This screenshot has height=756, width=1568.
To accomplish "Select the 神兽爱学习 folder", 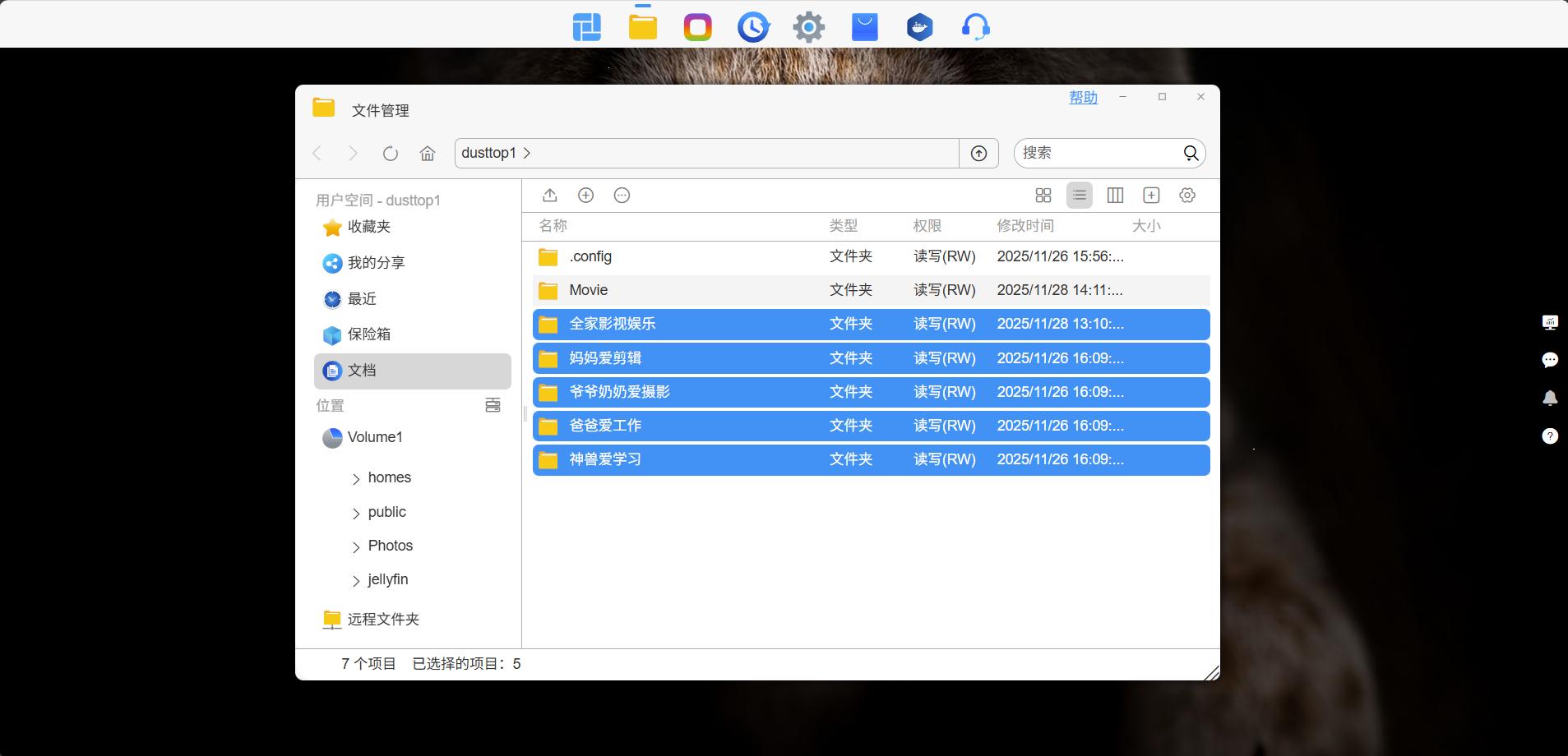I will [x=872, y=459].
